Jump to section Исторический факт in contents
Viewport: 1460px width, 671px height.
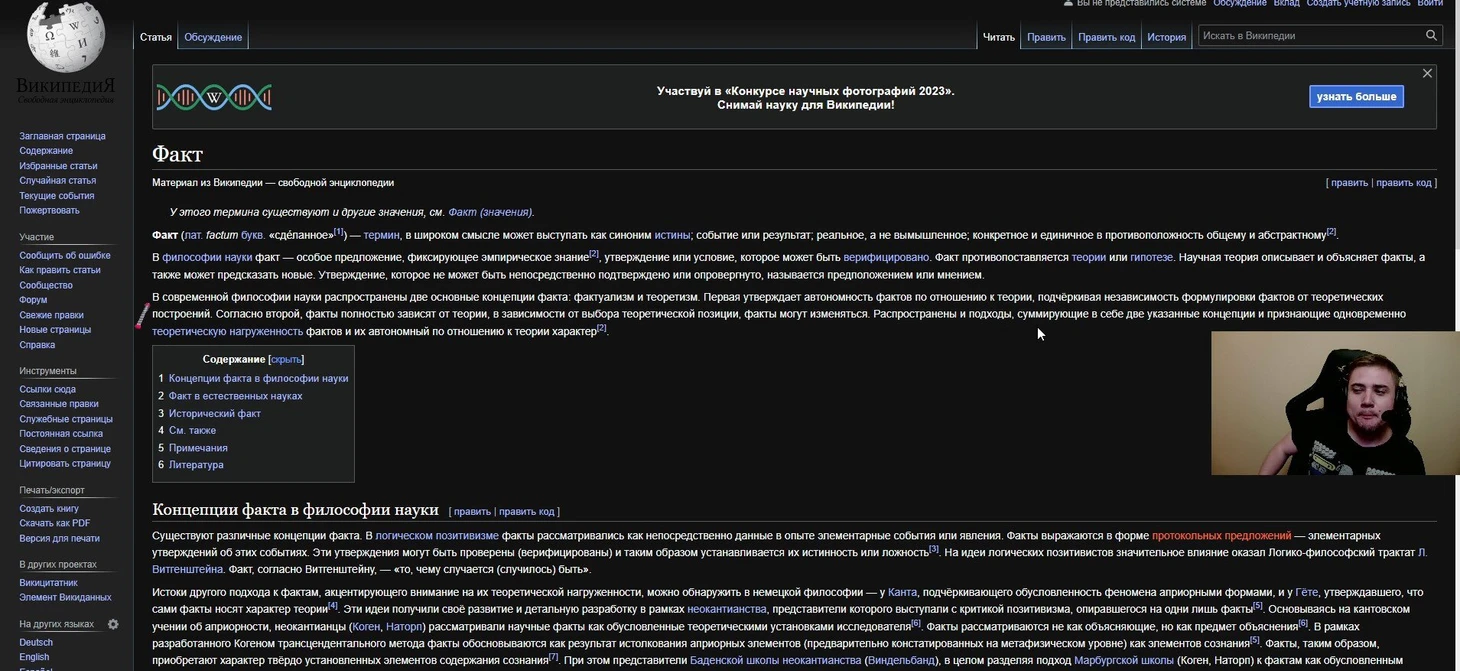click(214, 413)
